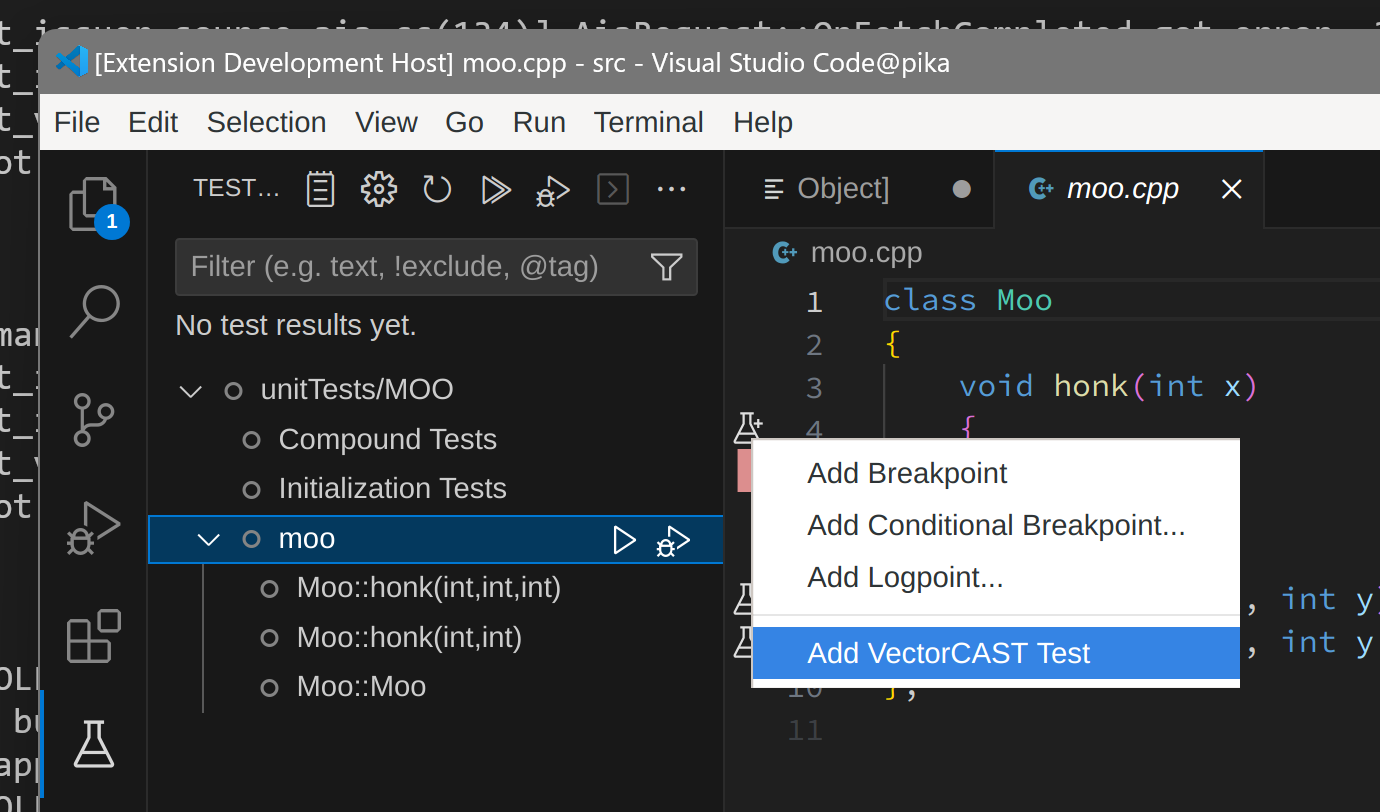Choose Add VectorCAST Test
1380x812 pixels.
pyautogui.click(x=948, y=652)
